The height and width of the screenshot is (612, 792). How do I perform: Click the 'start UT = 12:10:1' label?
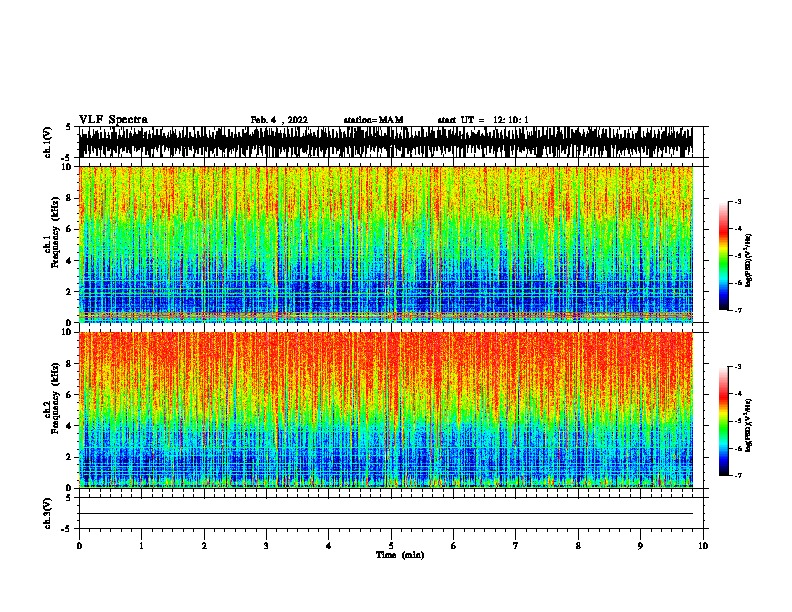tap(483, 120)
